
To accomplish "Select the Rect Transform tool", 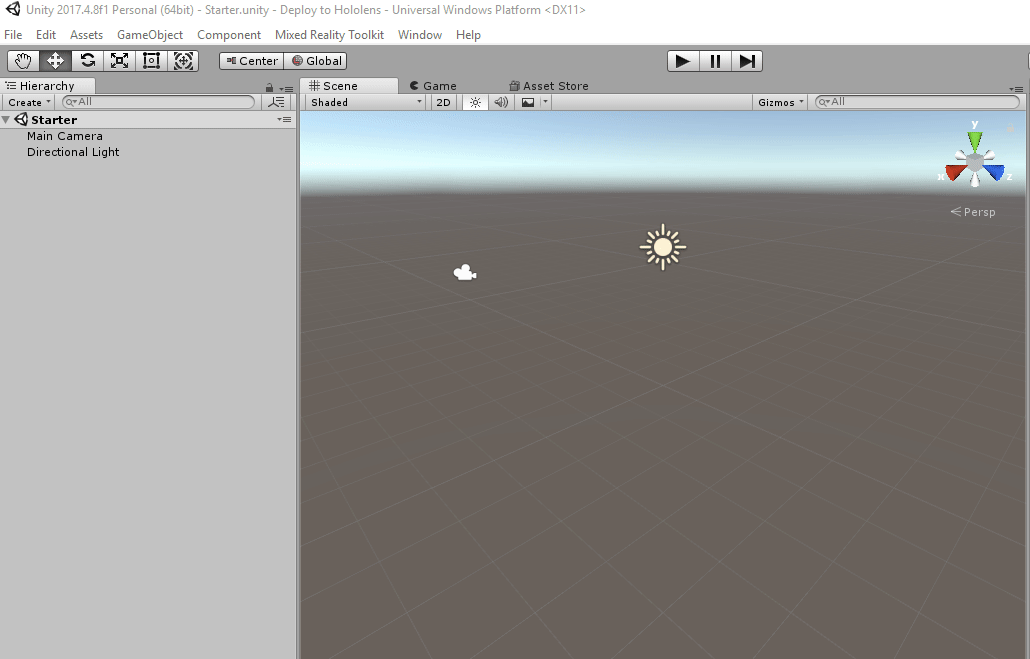I will point(151,61).
